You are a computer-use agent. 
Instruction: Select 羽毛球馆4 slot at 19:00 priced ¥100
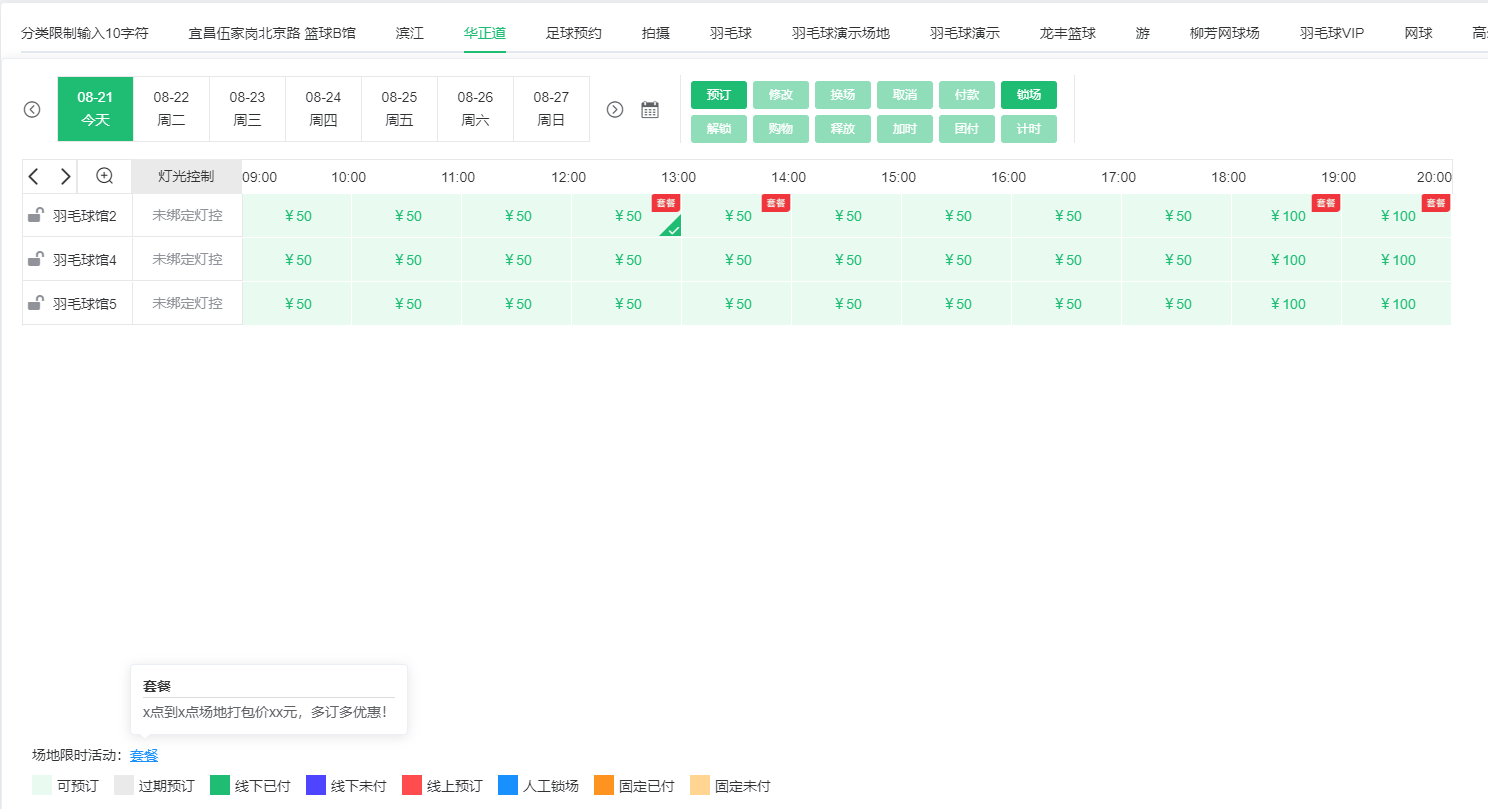coord(1287,260)
